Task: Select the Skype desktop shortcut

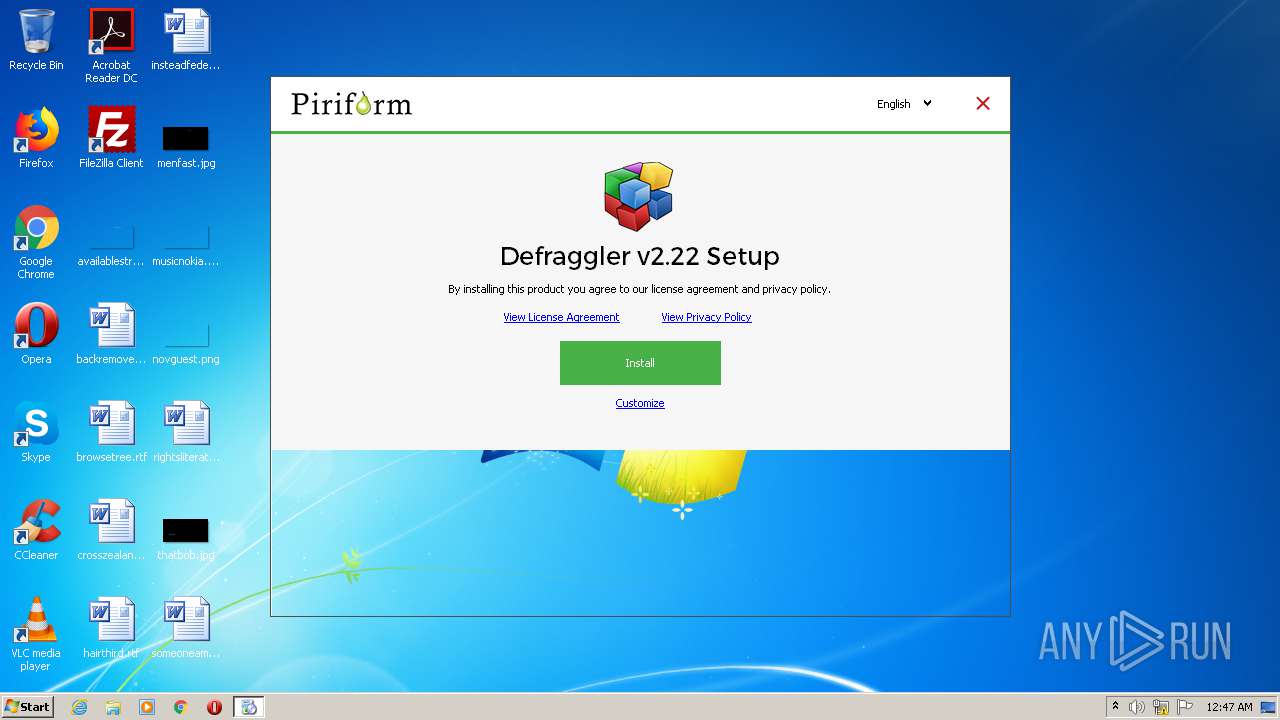Action: [x=36, y=432]
